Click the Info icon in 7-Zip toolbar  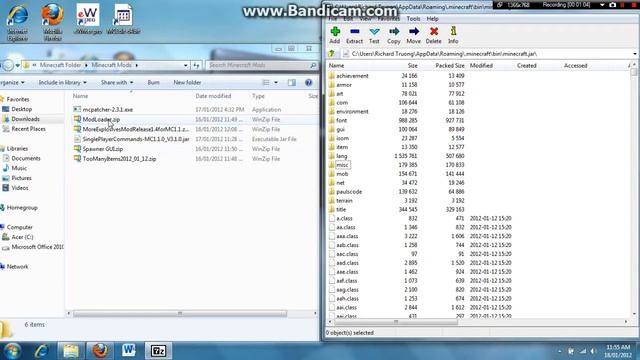coord(453,35)
